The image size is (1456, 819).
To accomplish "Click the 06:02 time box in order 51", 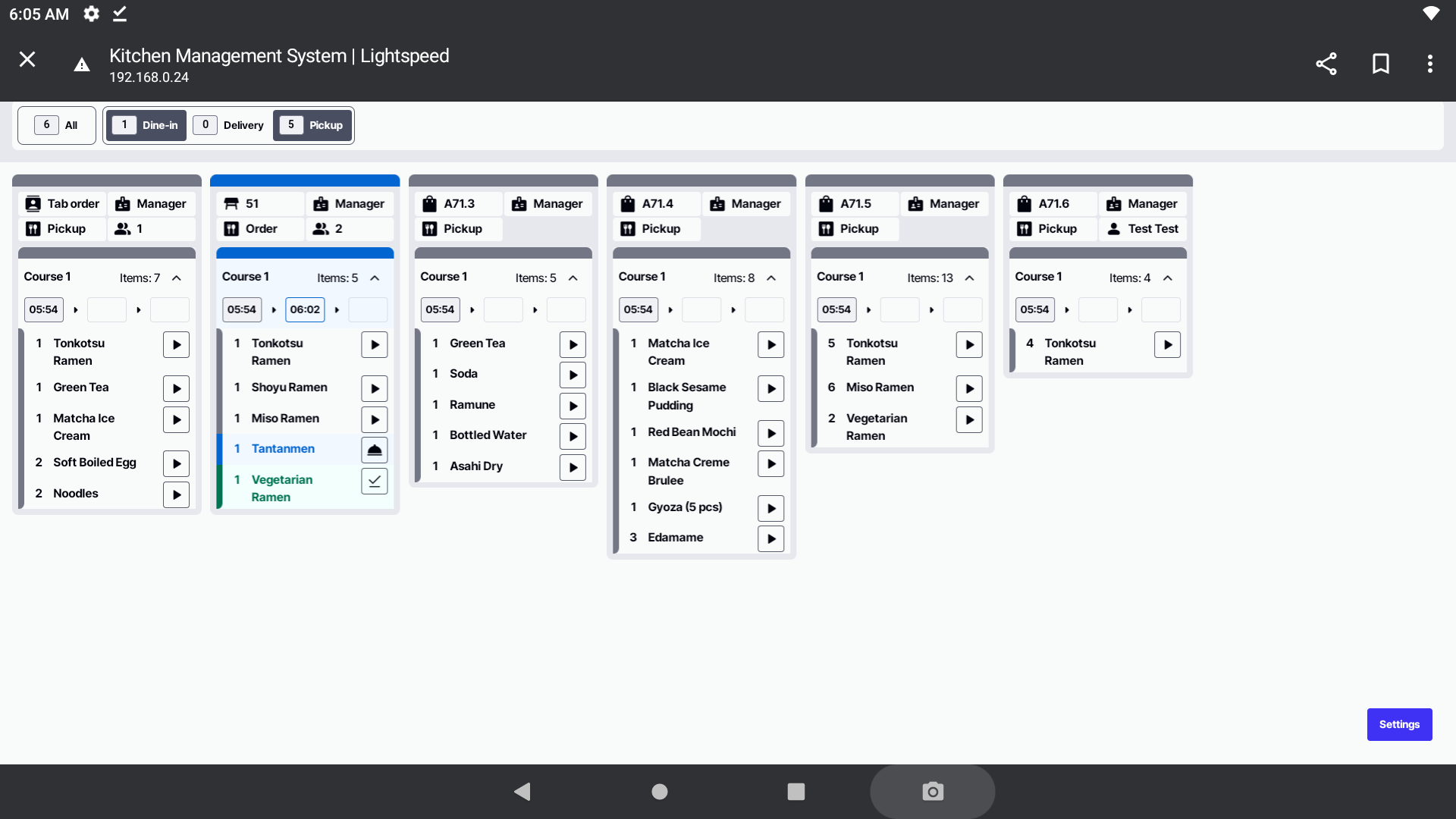I will pos(305,309).
